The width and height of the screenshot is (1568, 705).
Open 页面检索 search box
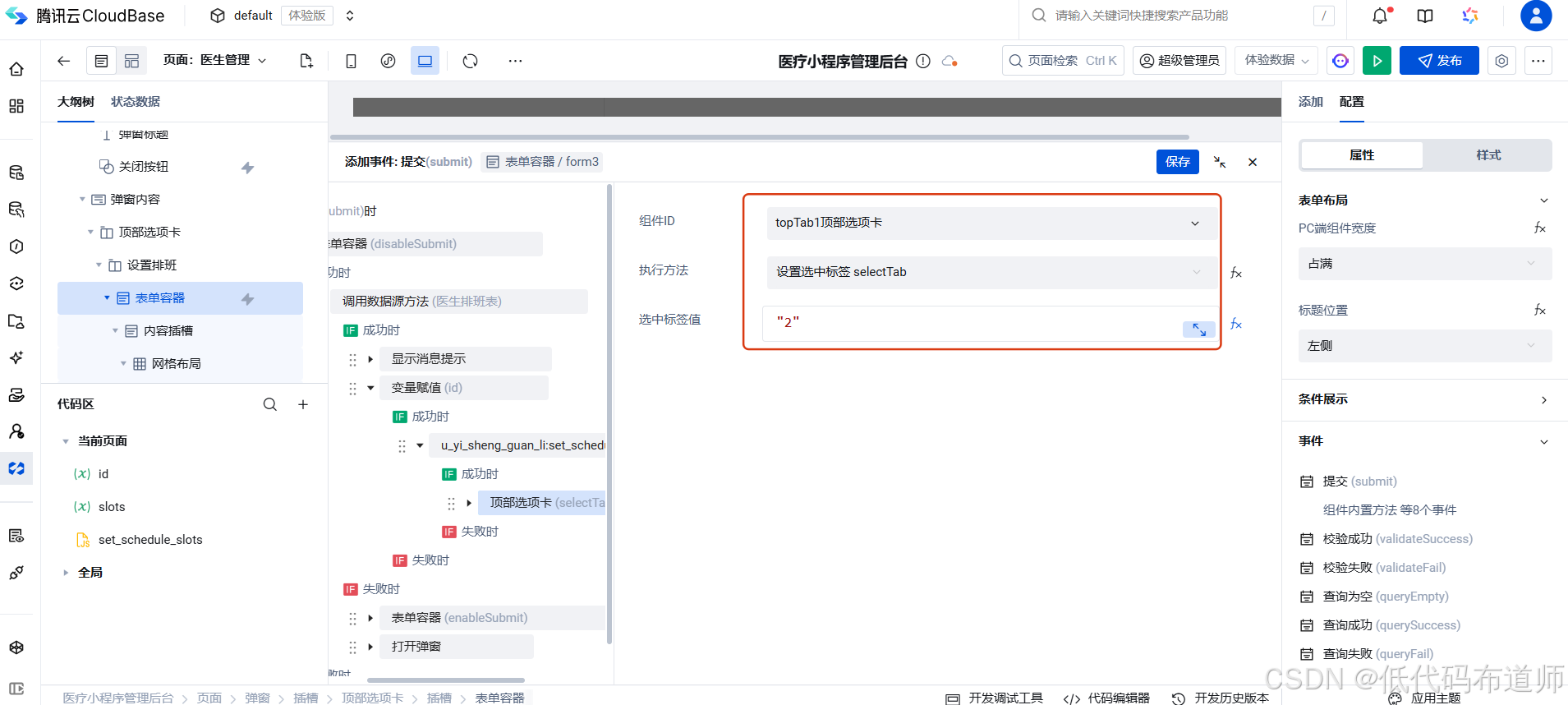[x=1063, y=61]
